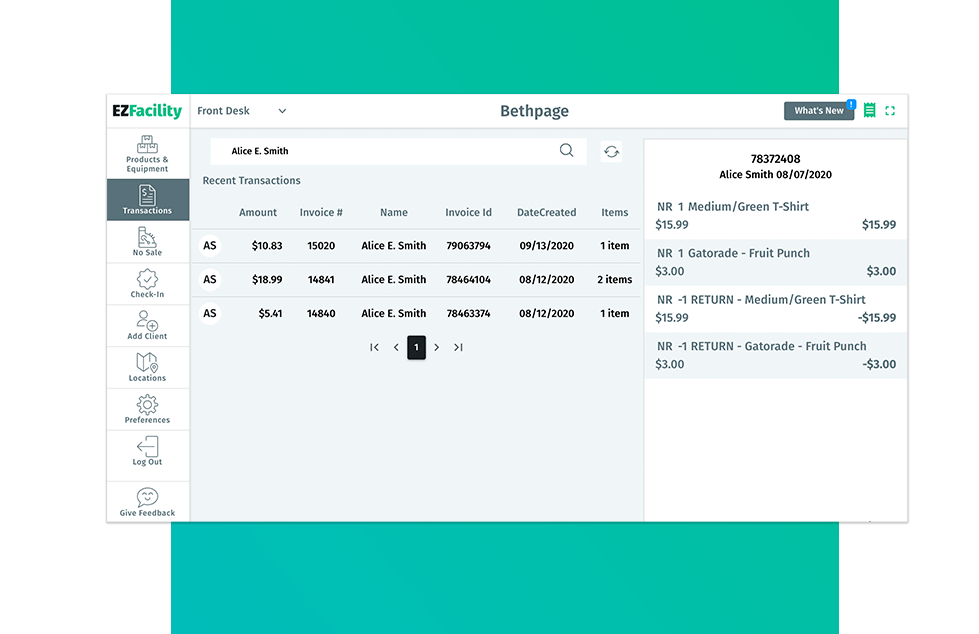Open the No Sale option
The image size is (979, 634).
[x=147, y=242]
